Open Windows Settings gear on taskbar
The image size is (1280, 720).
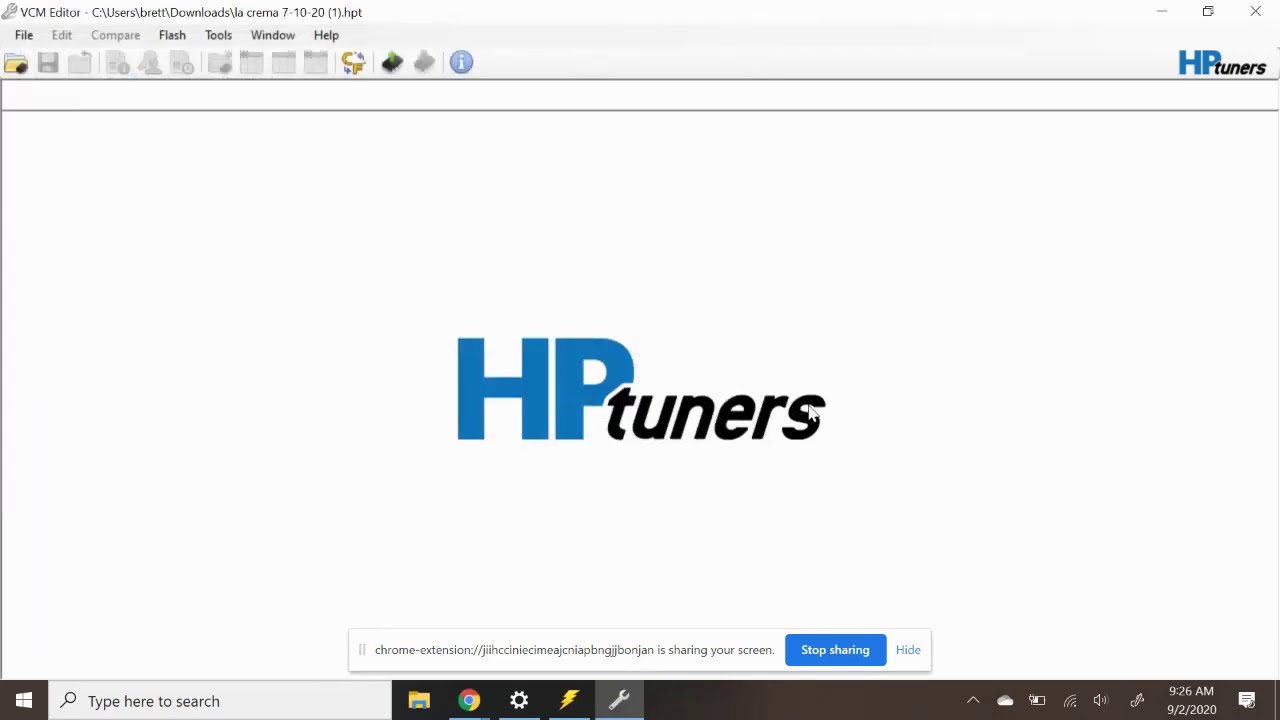click(519, 701)
